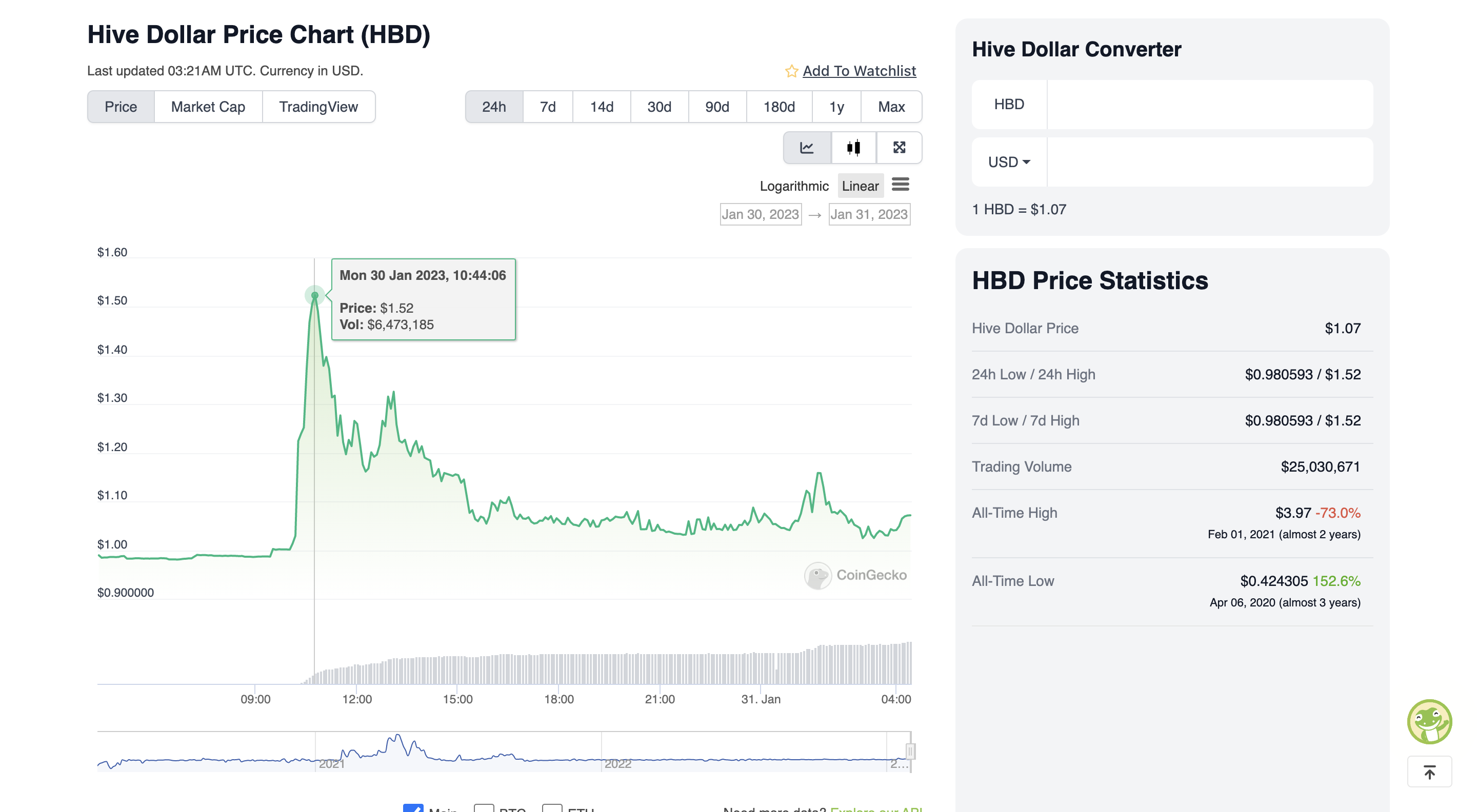The image size is (1477, 812).
Task: Click the HBD amount input field
Action: (1210, 104)
